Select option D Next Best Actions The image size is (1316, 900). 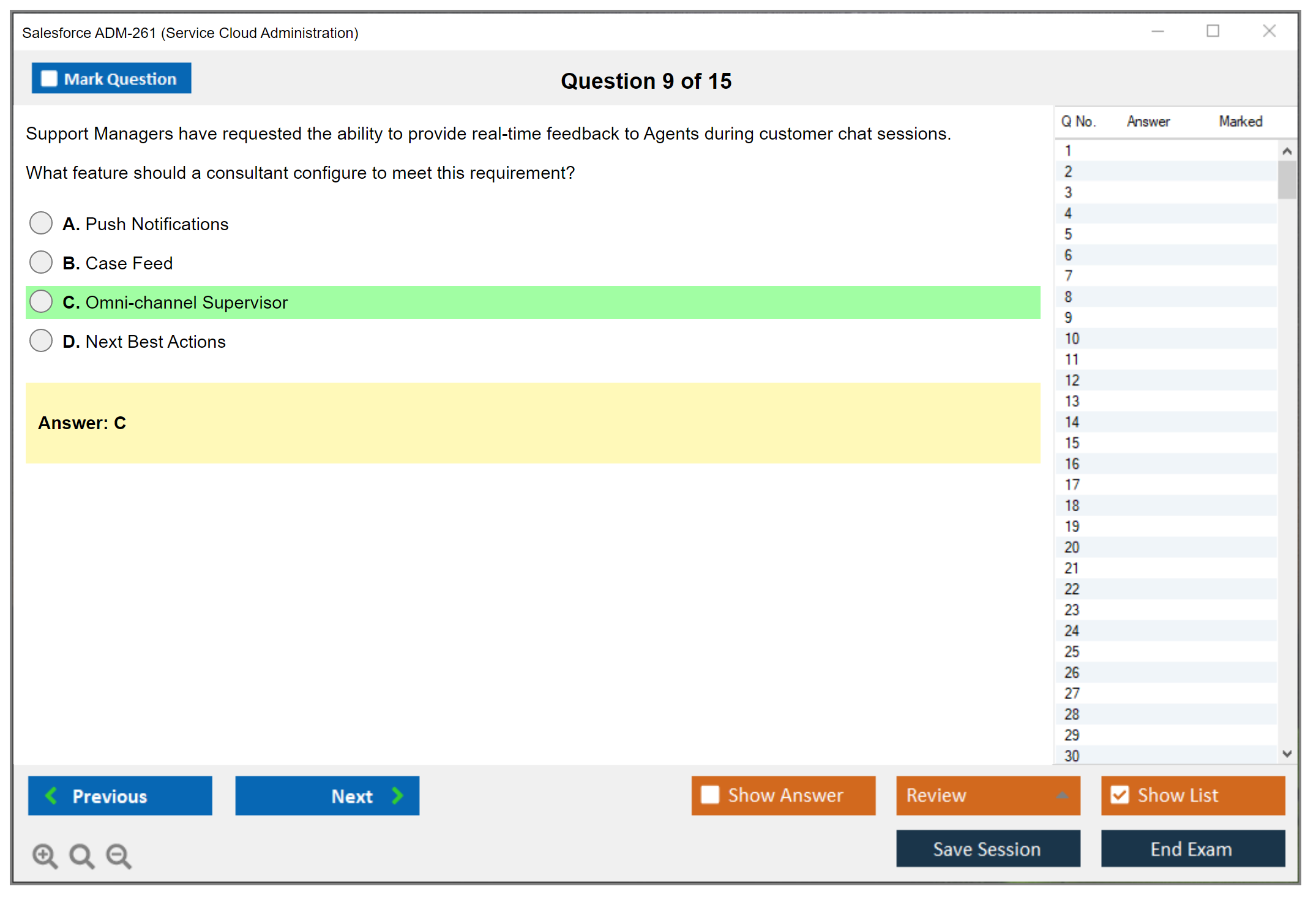click(x=41, y=341)
